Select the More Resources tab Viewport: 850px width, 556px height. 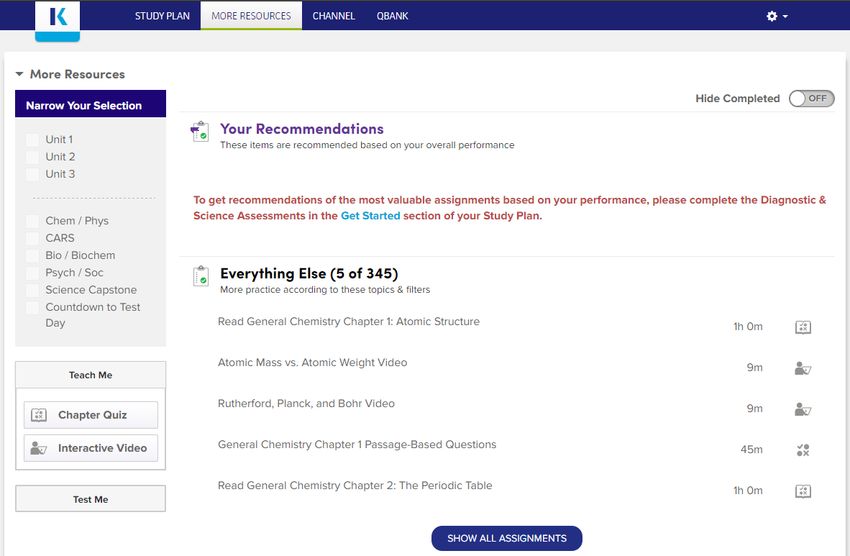point(251,16)
